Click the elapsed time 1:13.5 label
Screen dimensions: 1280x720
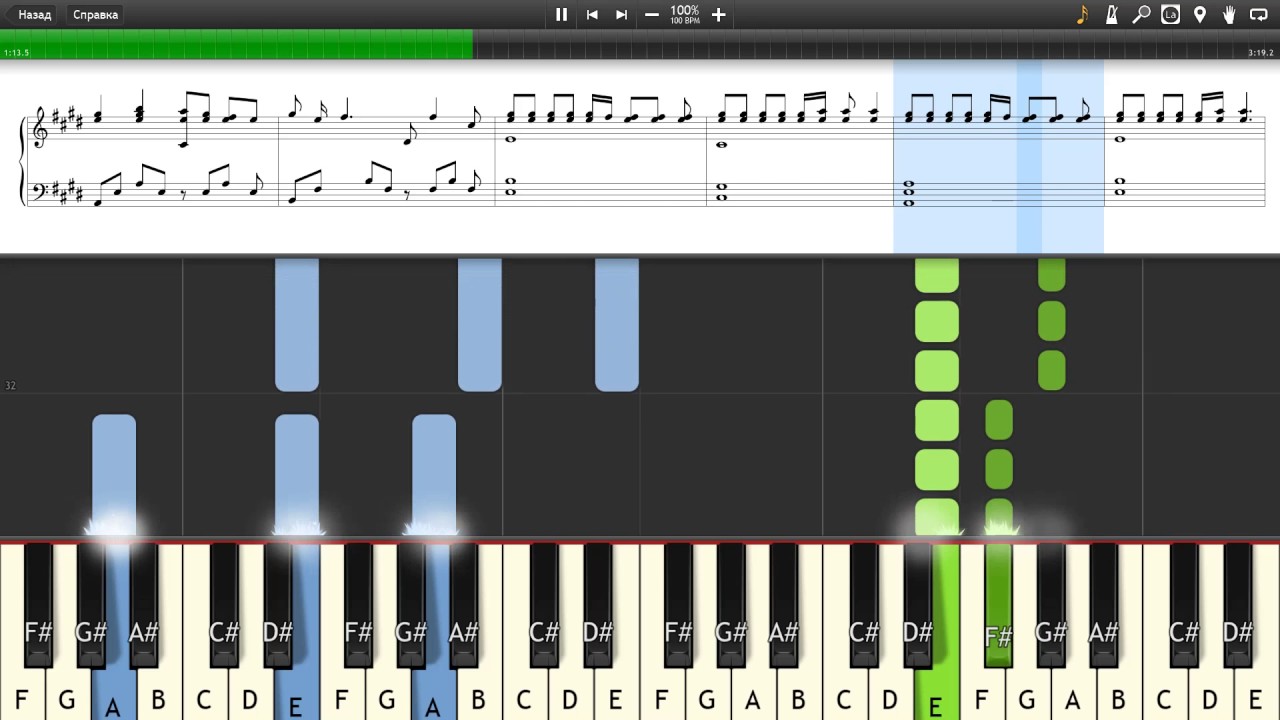(17, 52)
